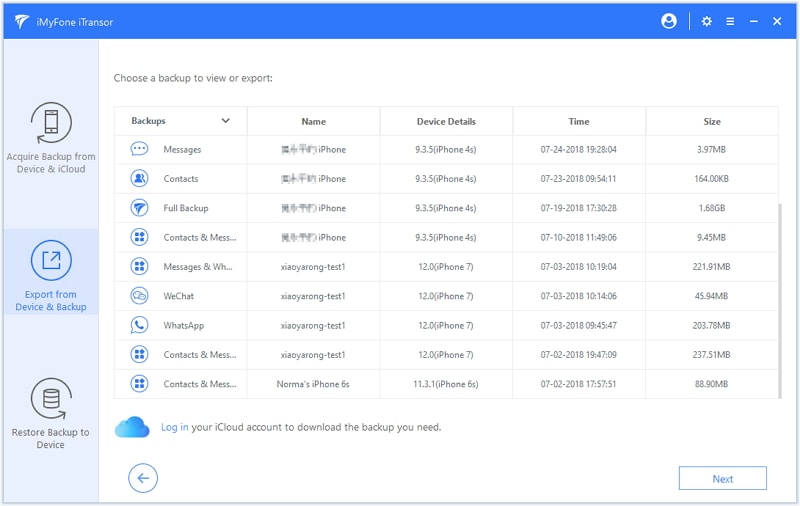
Task: Click the WeChat backup icon
Action: [139, 296]
